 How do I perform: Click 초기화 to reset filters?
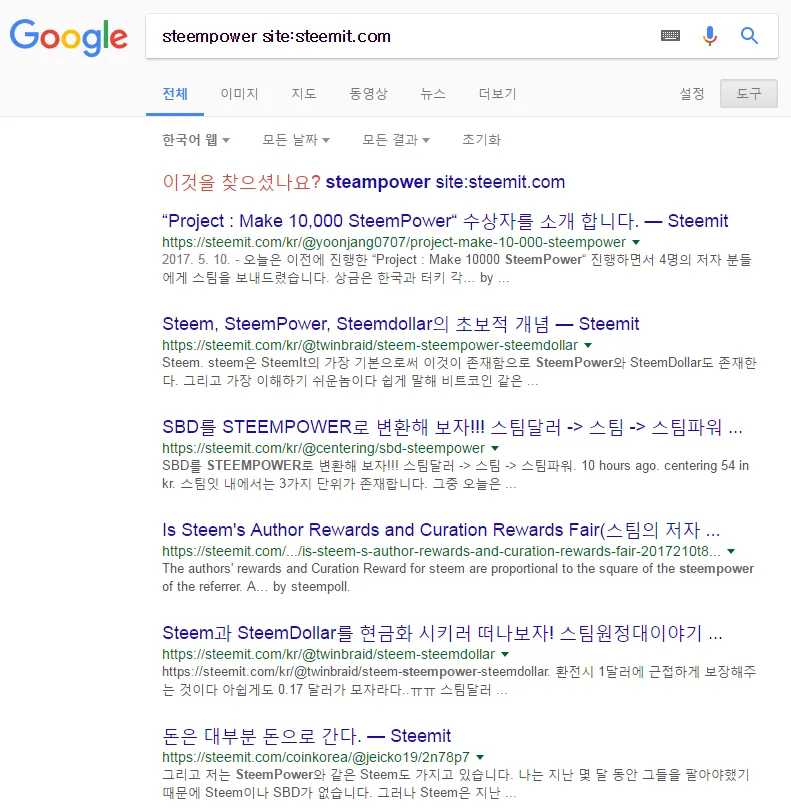point(481,140)
